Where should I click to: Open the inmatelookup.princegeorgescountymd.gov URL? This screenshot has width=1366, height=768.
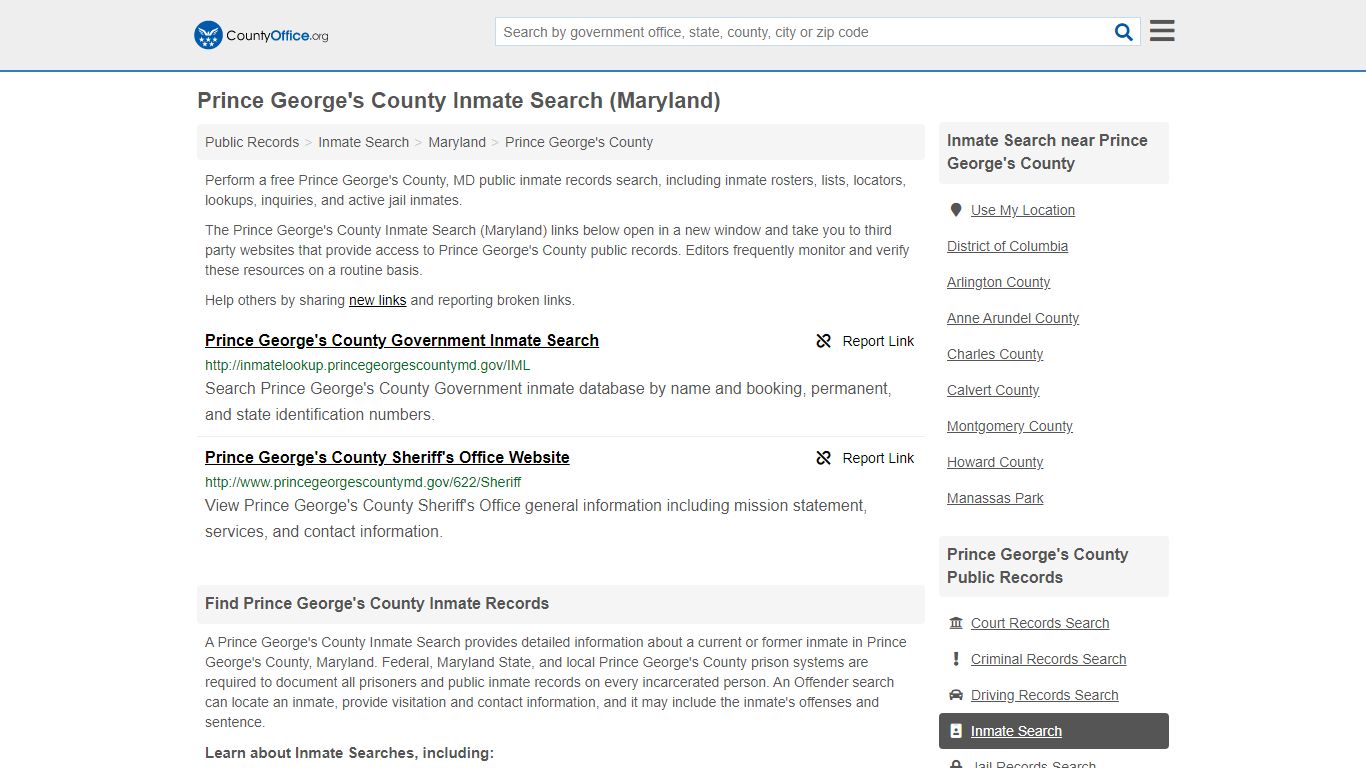tap(367, 365)
